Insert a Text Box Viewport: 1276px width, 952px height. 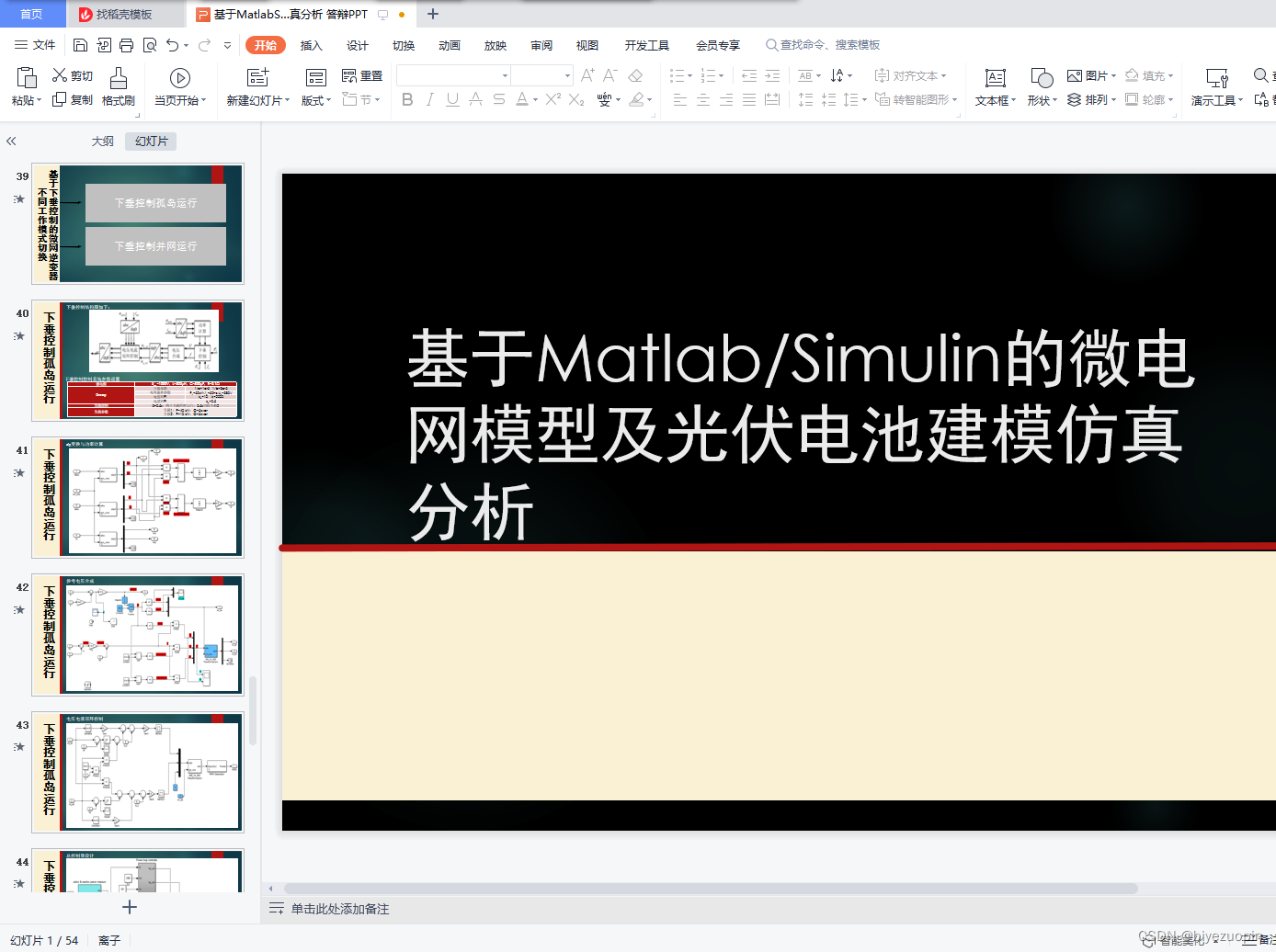point(996,87)
